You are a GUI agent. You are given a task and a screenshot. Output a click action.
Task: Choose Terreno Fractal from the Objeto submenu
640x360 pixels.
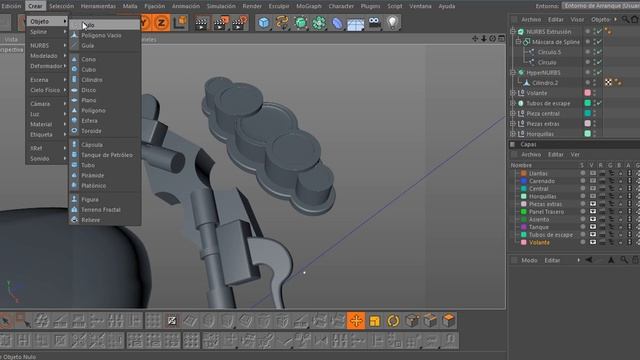click(x=105, y=209)
